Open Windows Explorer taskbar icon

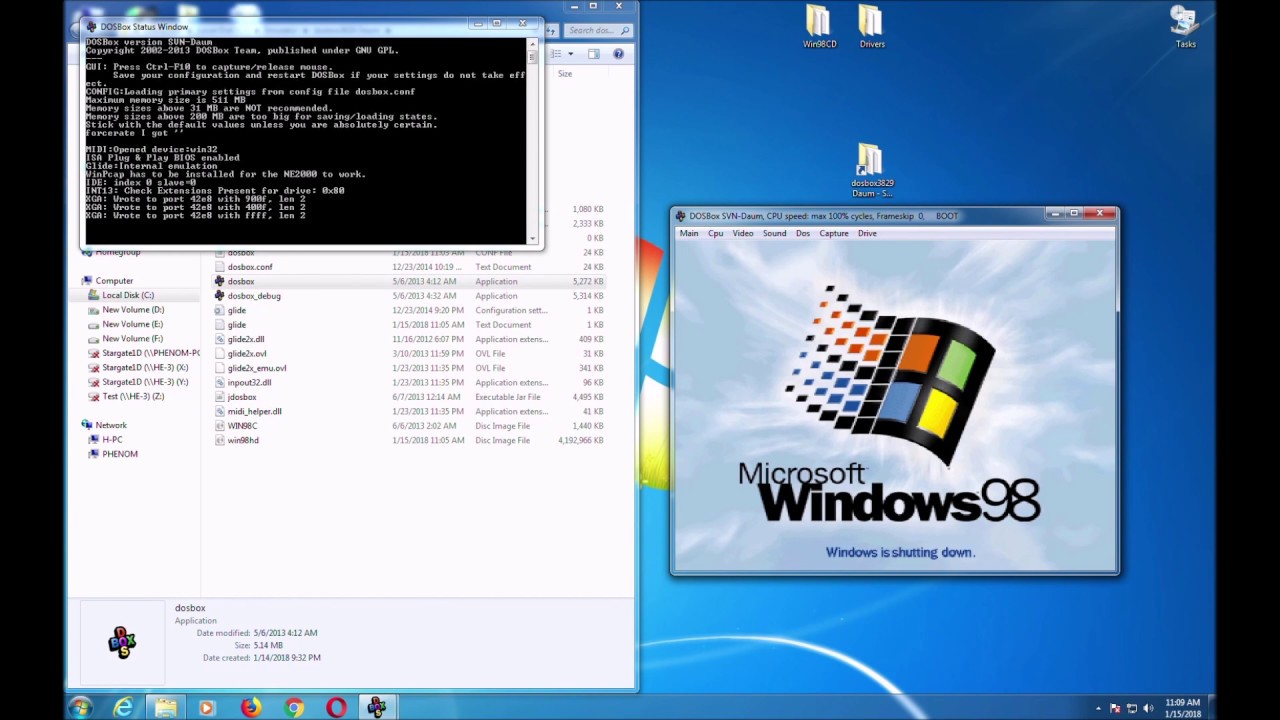click(x=165, y=708)
